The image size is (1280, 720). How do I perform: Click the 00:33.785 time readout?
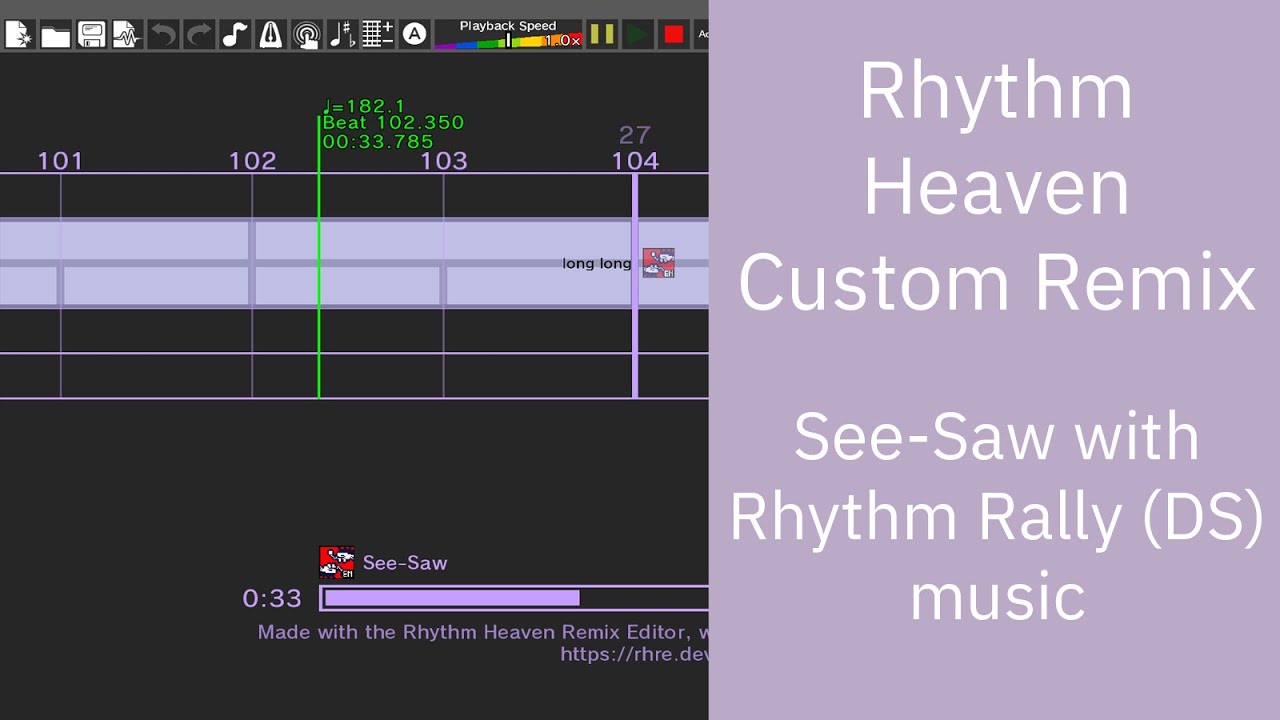coord(378,141)
